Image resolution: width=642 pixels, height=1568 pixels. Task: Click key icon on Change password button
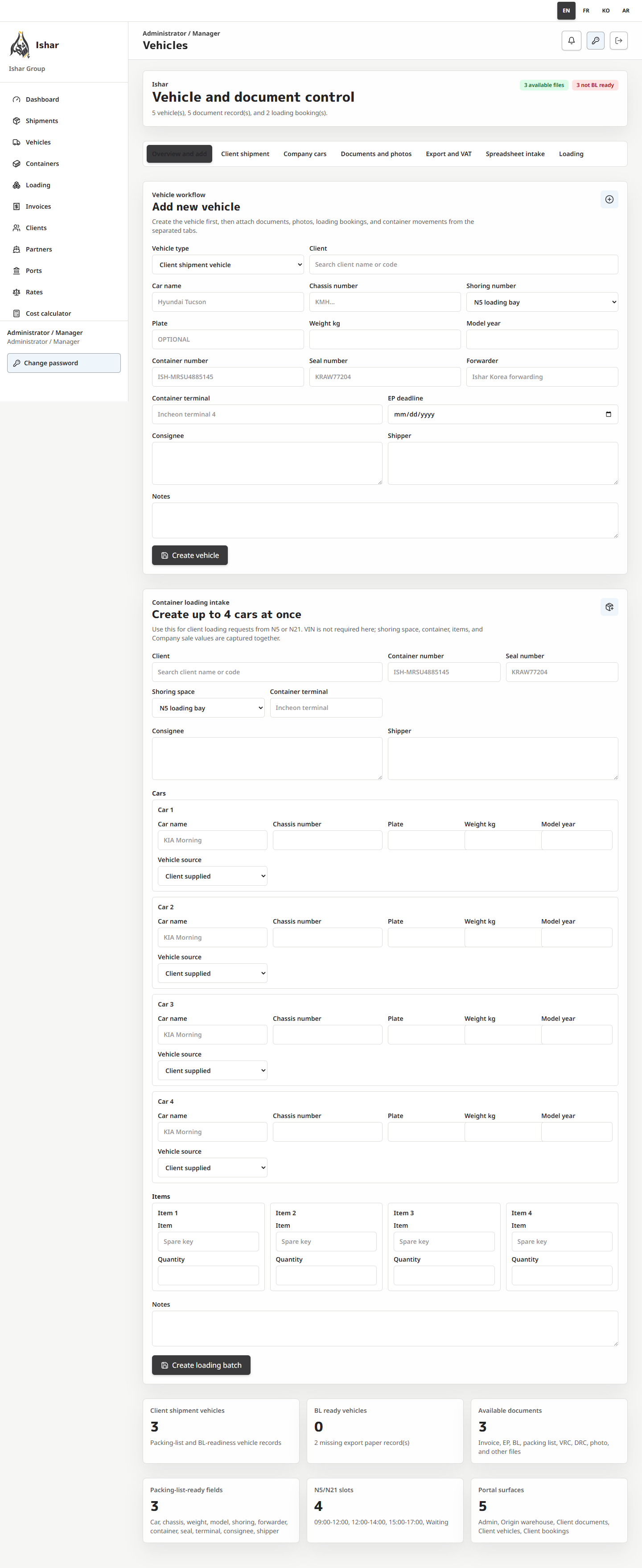16,363
